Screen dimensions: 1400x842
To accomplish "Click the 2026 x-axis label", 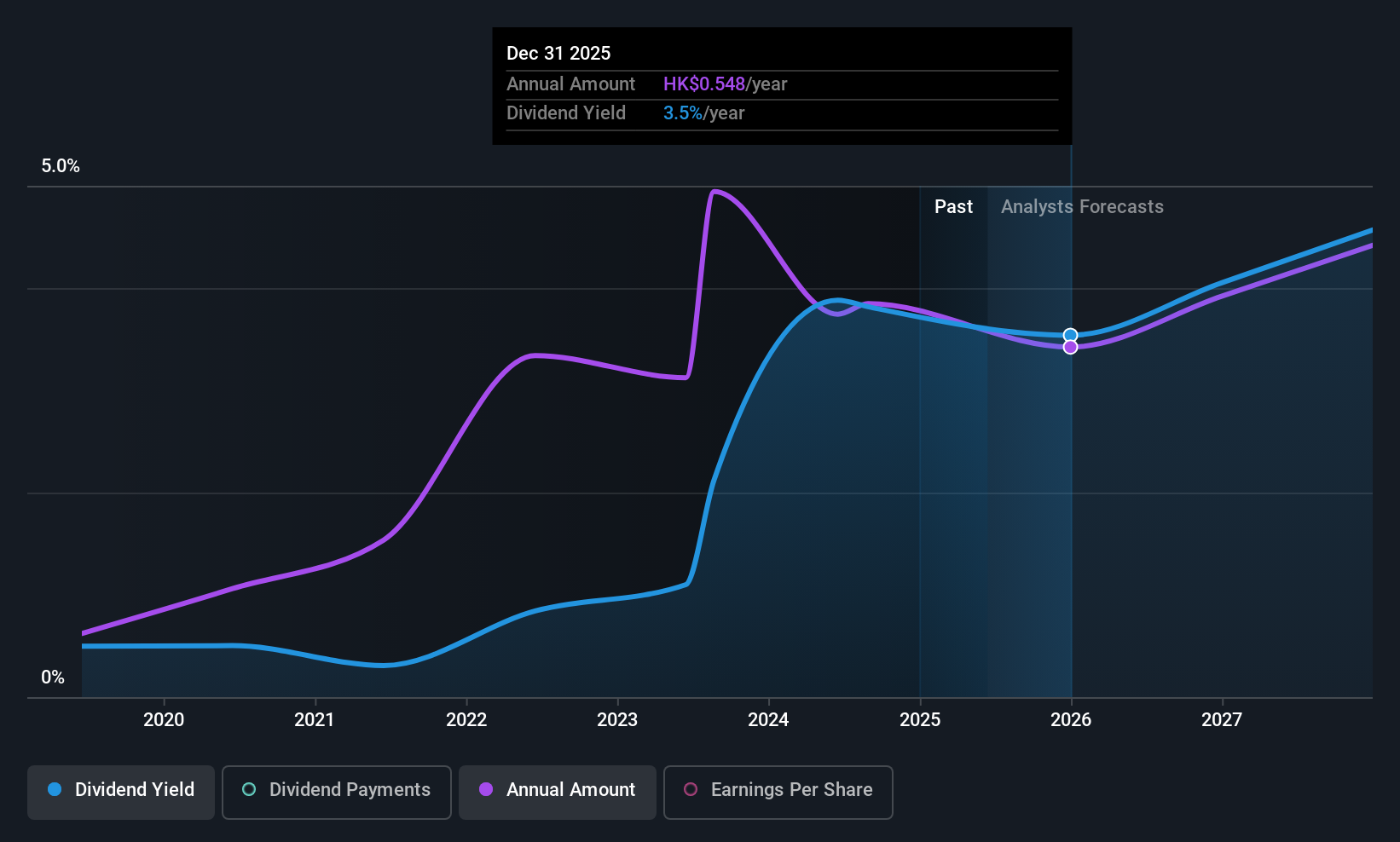I will pyautogui.click(x=1071, y=719).
